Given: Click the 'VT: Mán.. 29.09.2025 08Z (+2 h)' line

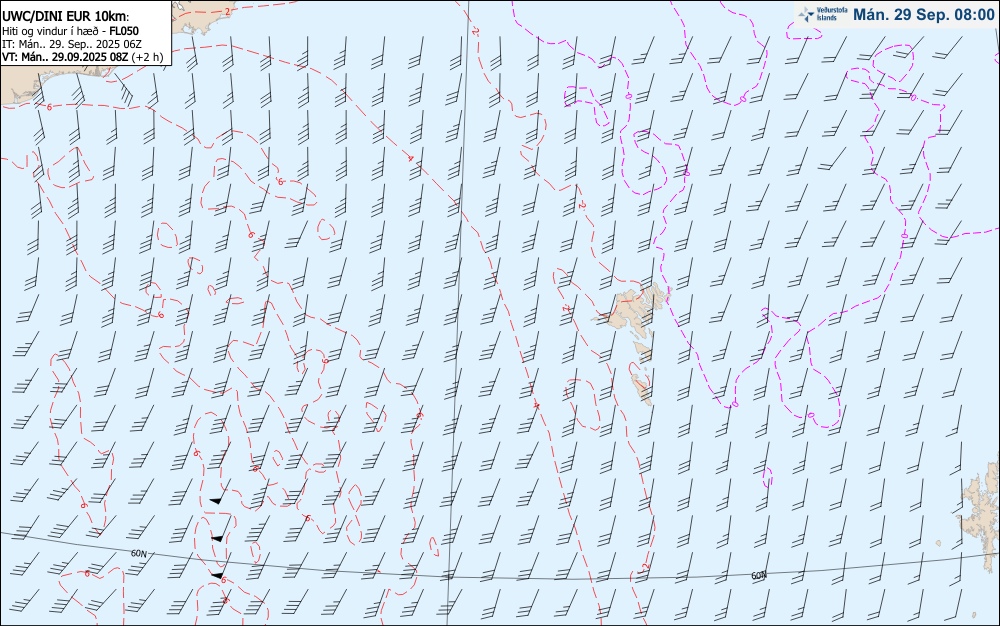Looking at the screenshot, I should pos(83,57).
